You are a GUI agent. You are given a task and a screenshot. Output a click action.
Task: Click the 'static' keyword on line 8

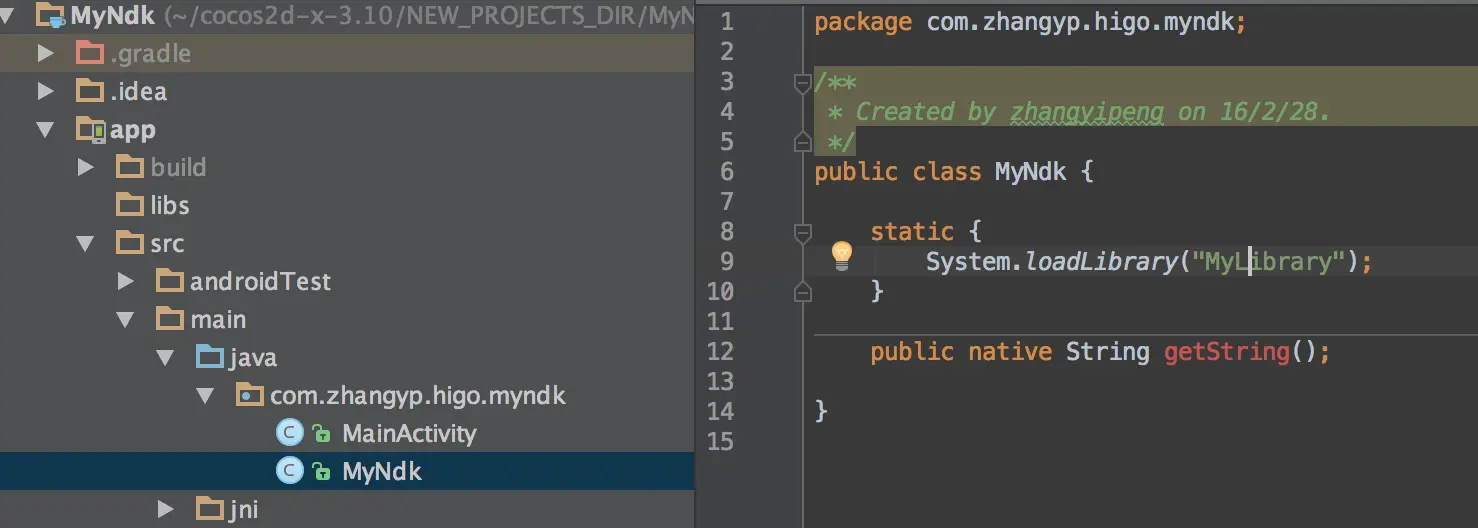point(912,232)
